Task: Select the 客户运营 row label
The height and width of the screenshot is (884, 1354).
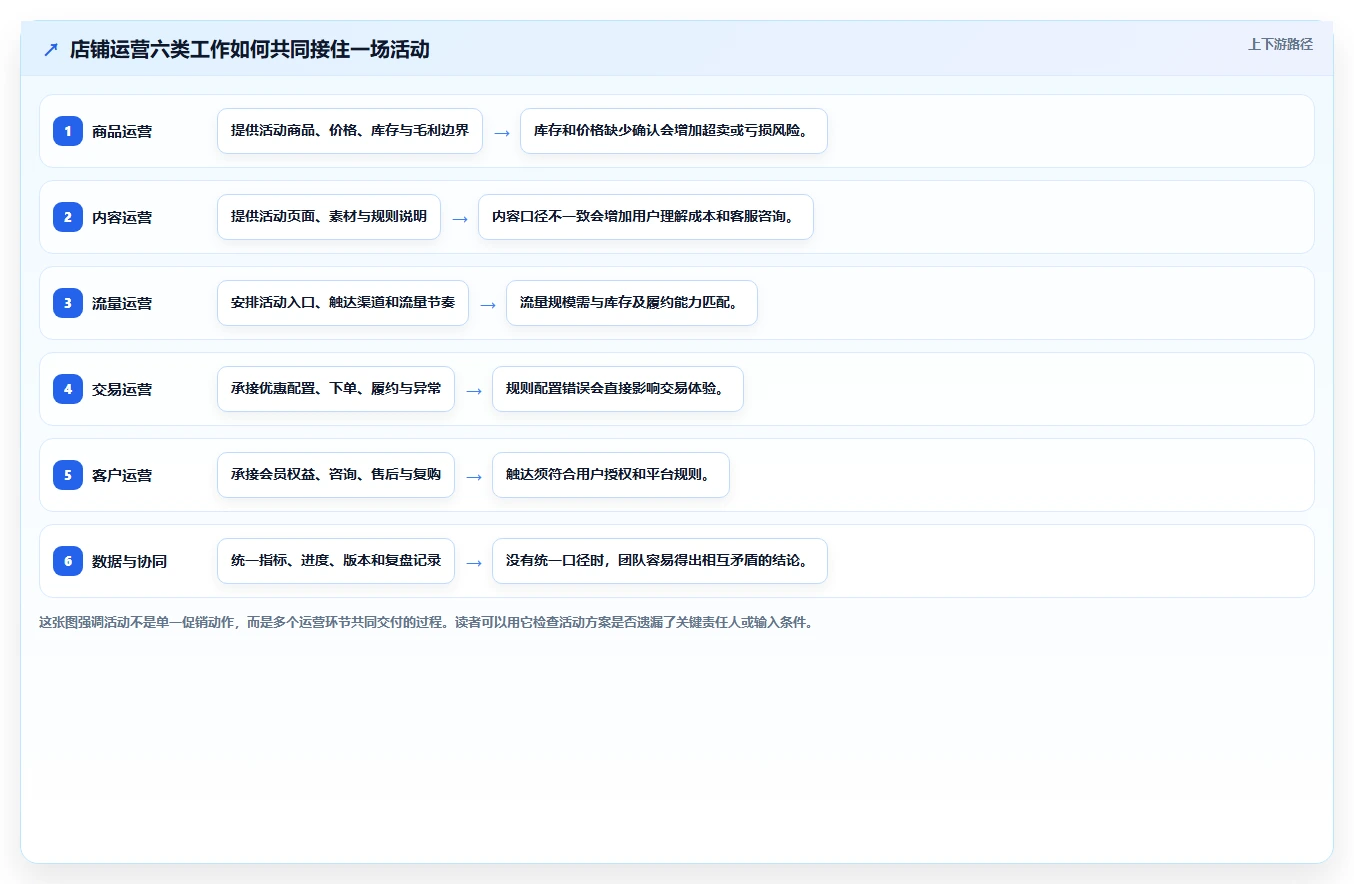Action: point(122,475)
